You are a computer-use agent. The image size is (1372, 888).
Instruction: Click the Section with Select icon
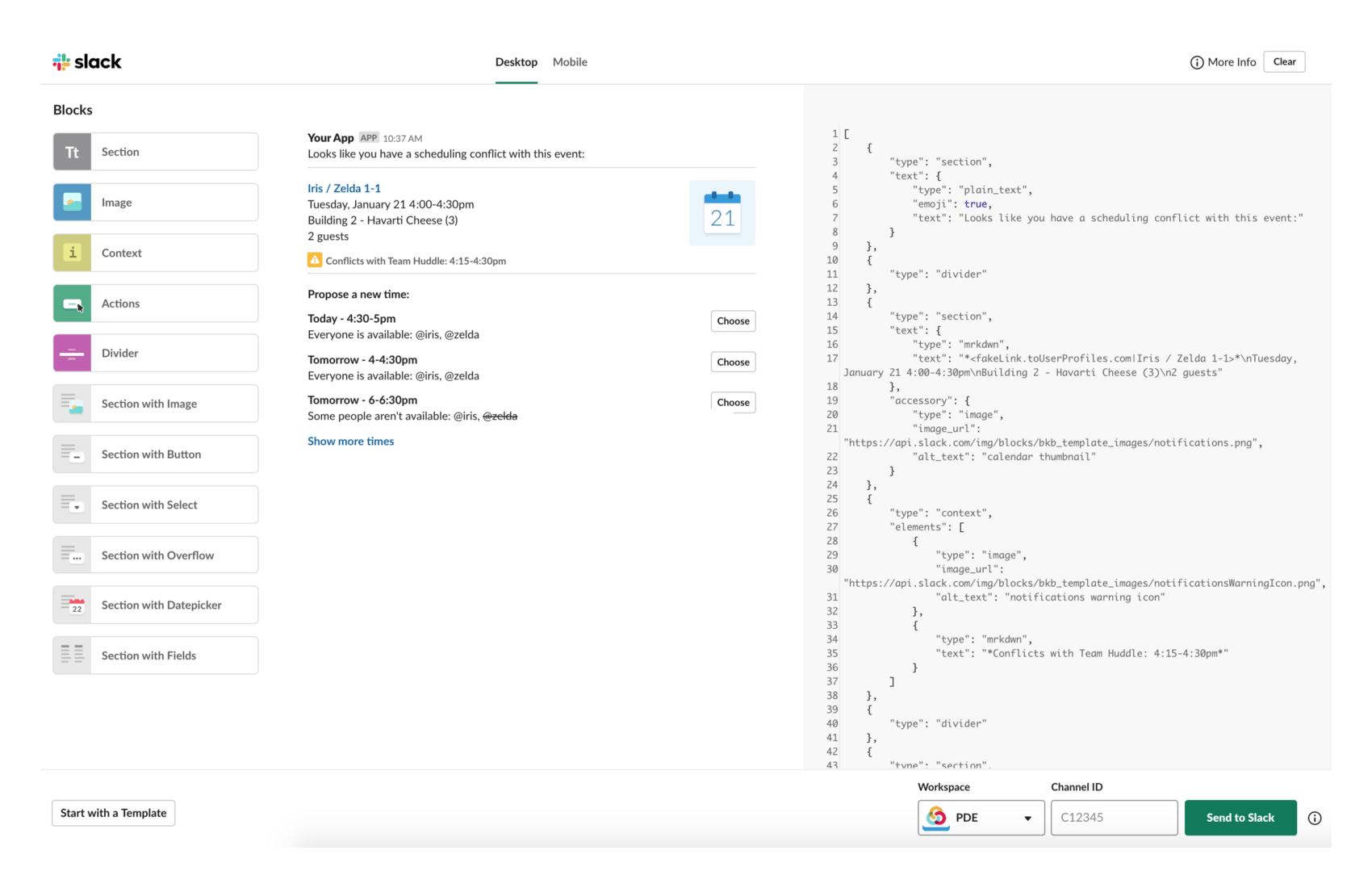click(x=72, y=505)
